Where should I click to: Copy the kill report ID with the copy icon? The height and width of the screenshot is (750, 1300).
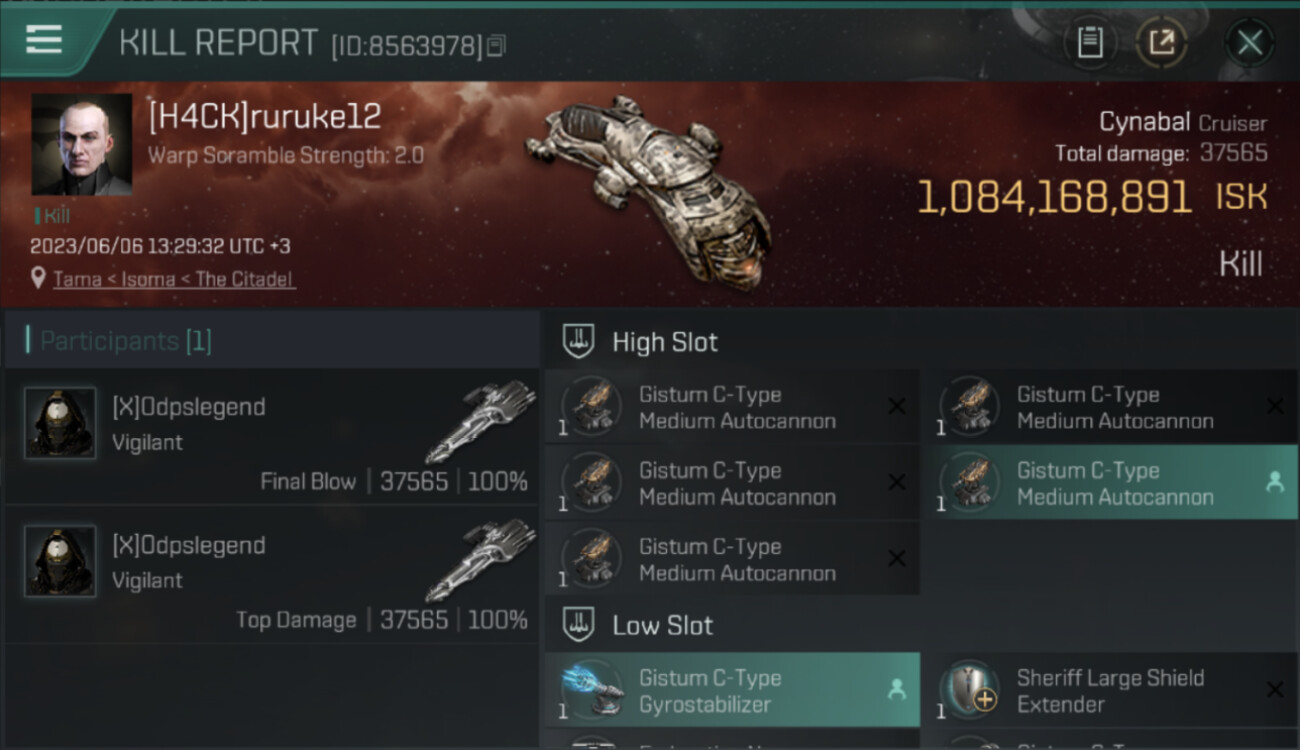point(497,45)
